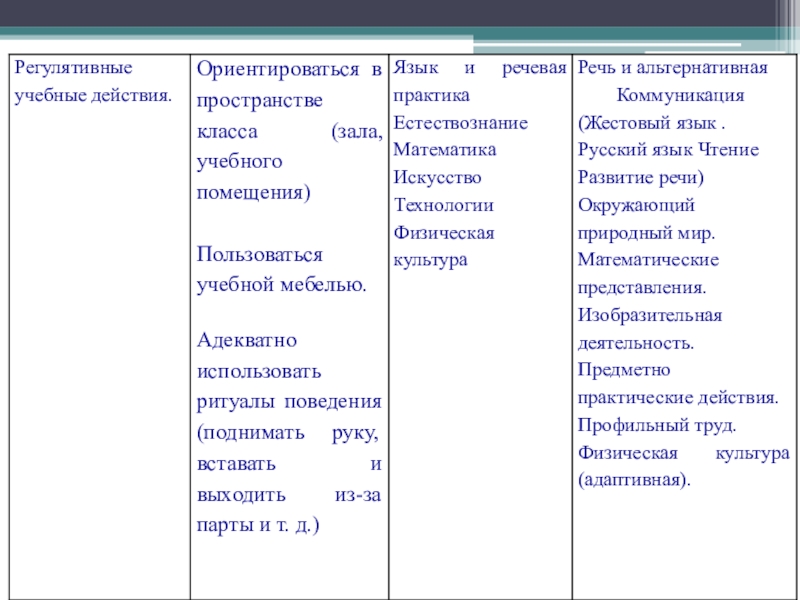
Task: Click 'Окружающий природный мир.' entry
Action: click(646, 218)
